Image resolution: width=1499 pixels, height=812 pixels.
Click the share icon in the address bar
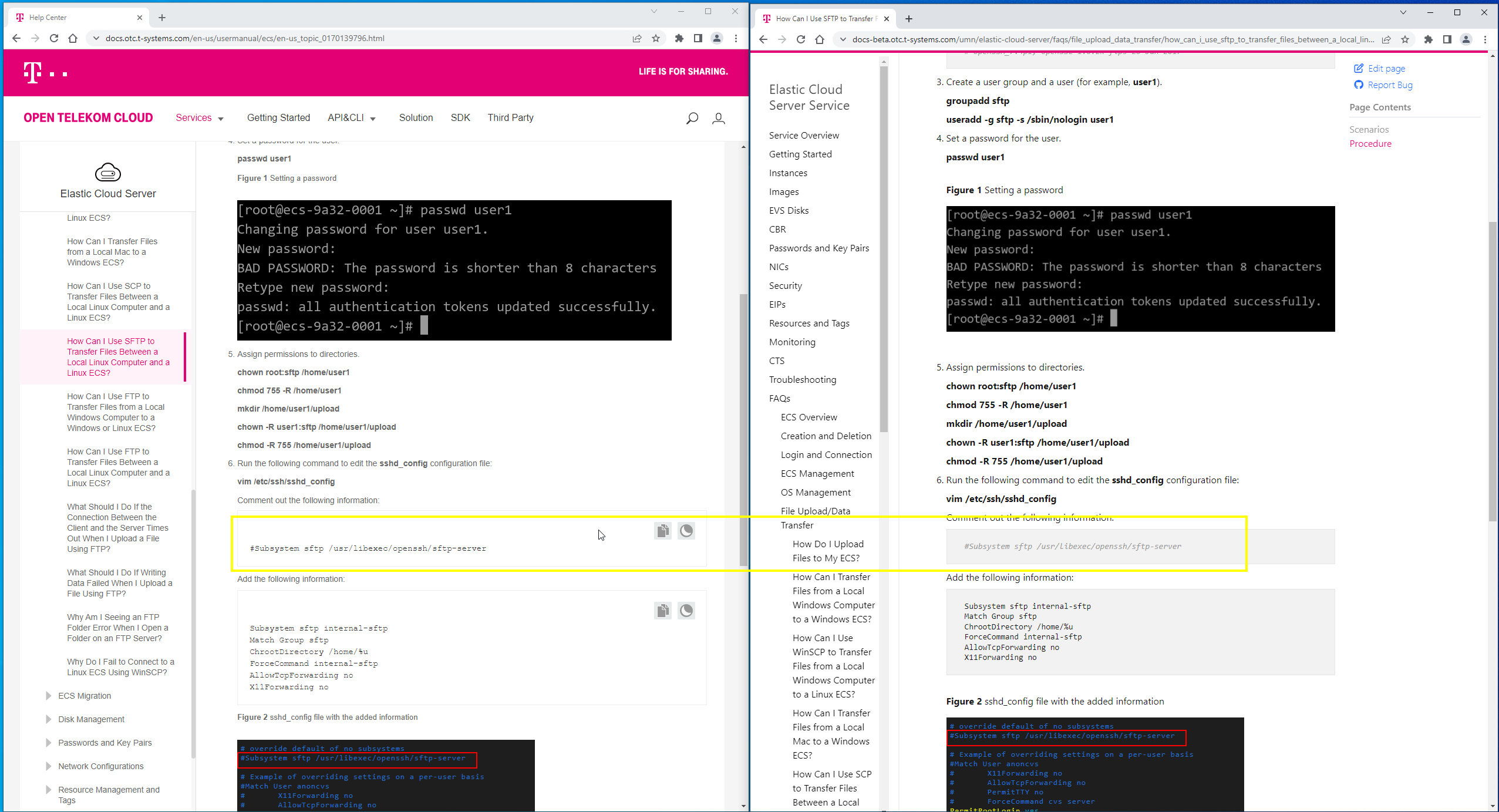[636, 38]
